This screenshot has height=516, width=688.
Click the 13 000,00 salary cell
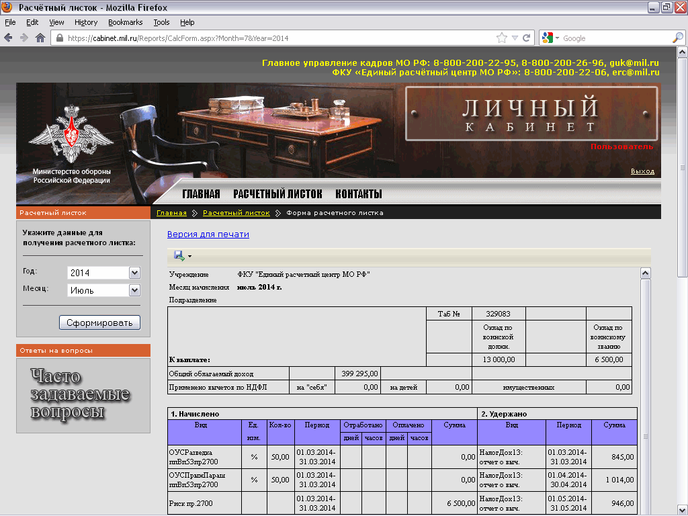(498, 360)
